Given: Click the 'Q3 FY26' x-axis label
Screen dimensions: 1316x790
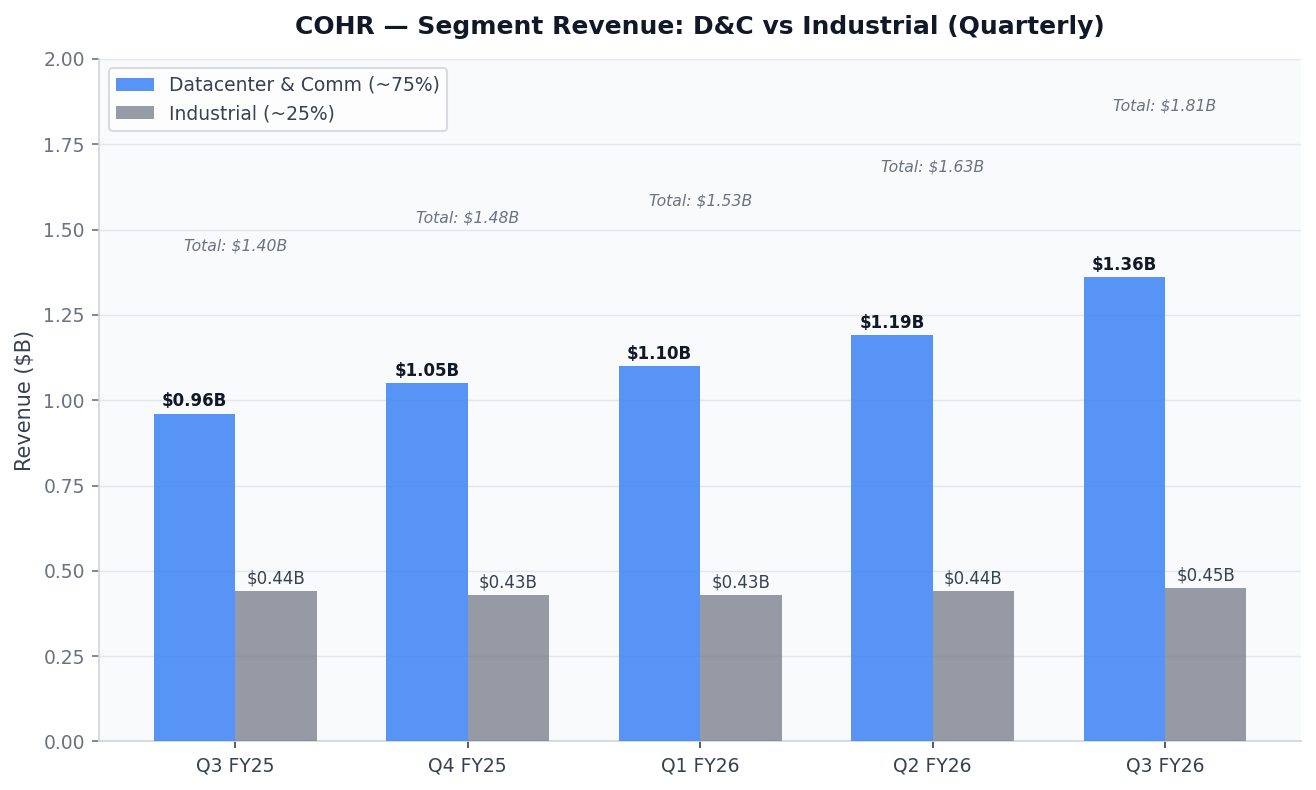Looking at the screenshot, I should (1165, 766).
